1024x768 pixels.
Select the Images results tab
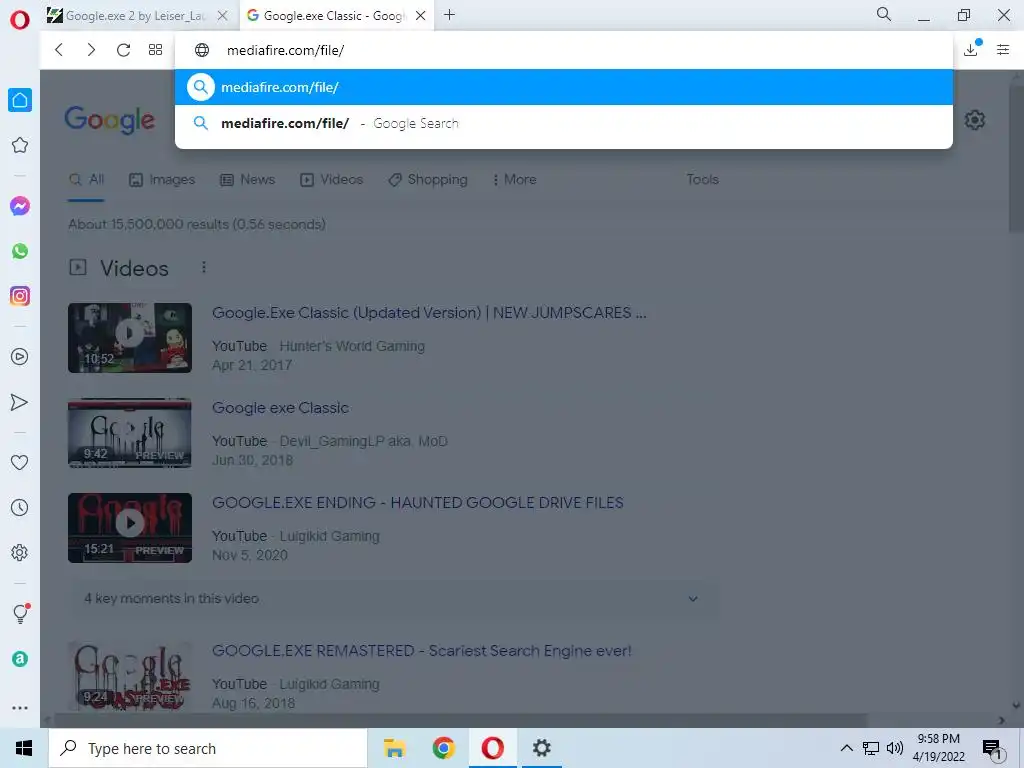tap(162, 180)
